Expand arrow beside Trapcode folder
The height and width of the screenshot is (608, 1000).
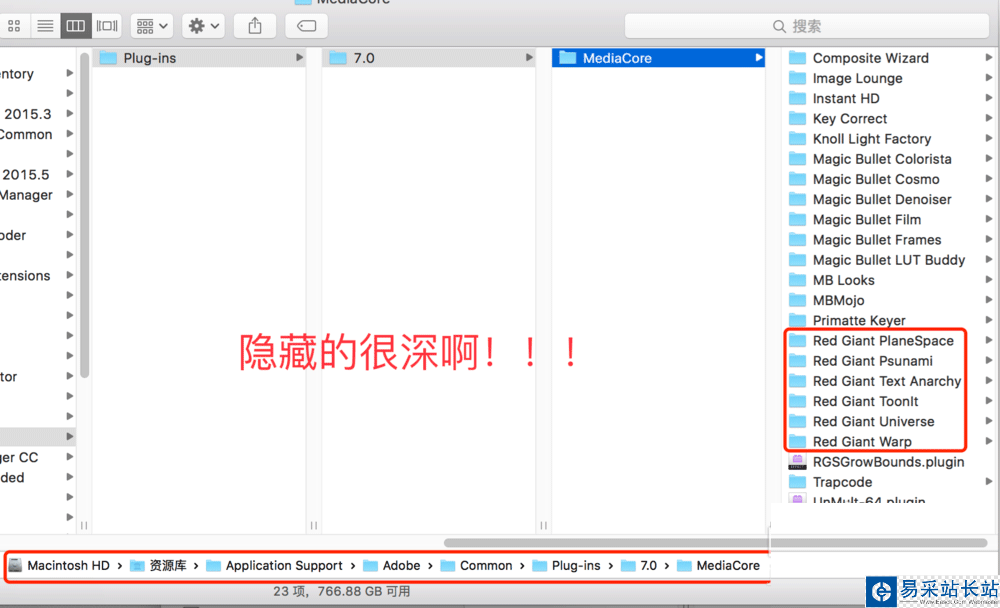tap(989, 482)
